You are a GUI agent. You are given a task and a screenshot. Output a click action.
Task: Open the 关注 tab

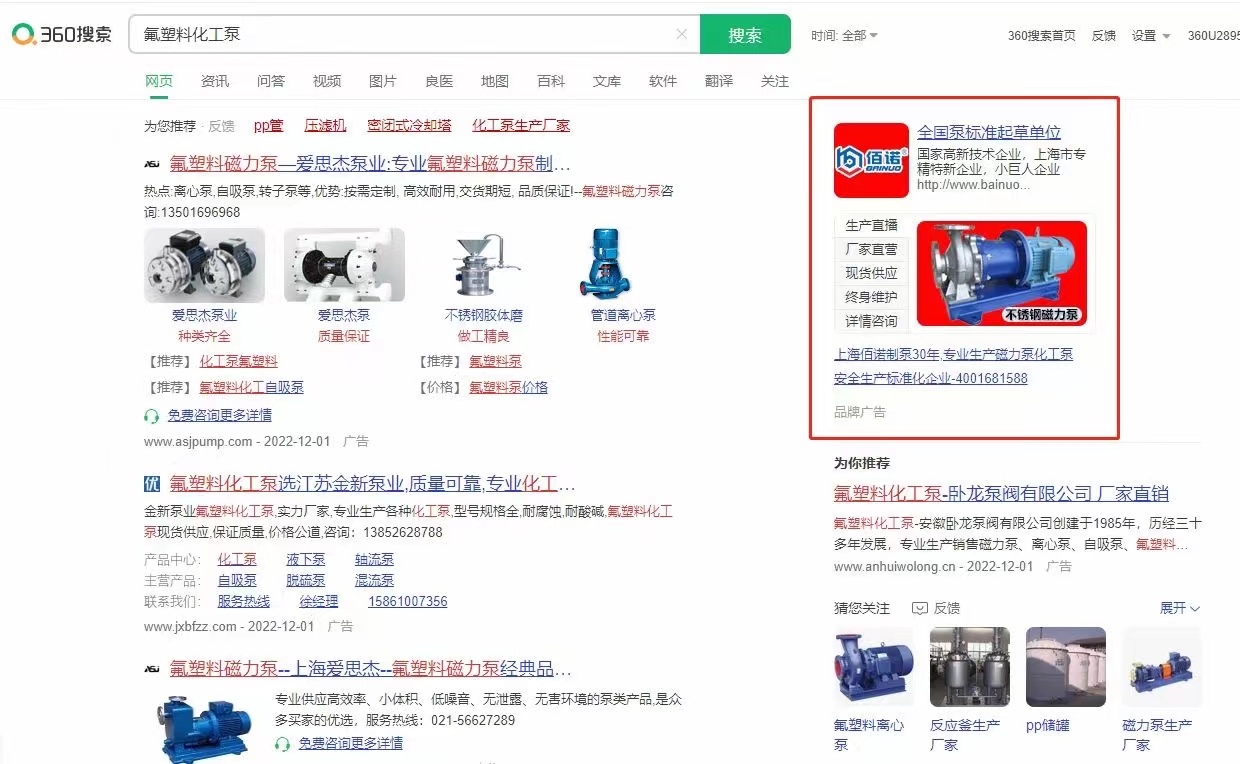click(x=775, y=81)
